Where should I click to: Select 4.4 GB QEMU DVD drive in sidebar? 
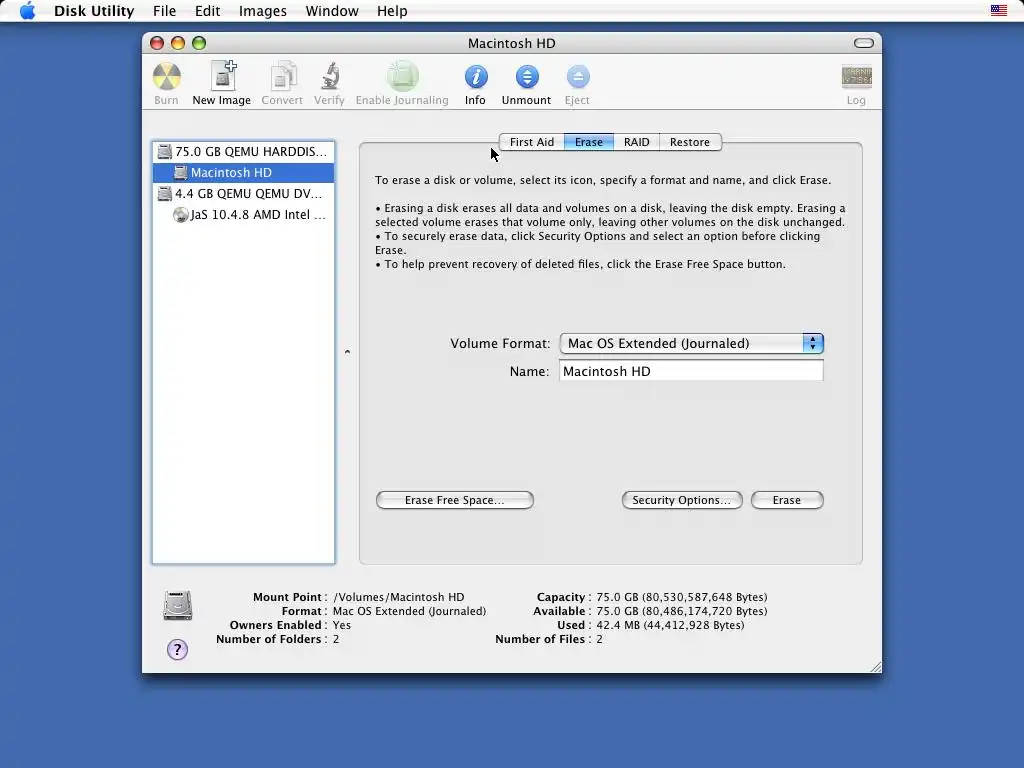point(243,193)
